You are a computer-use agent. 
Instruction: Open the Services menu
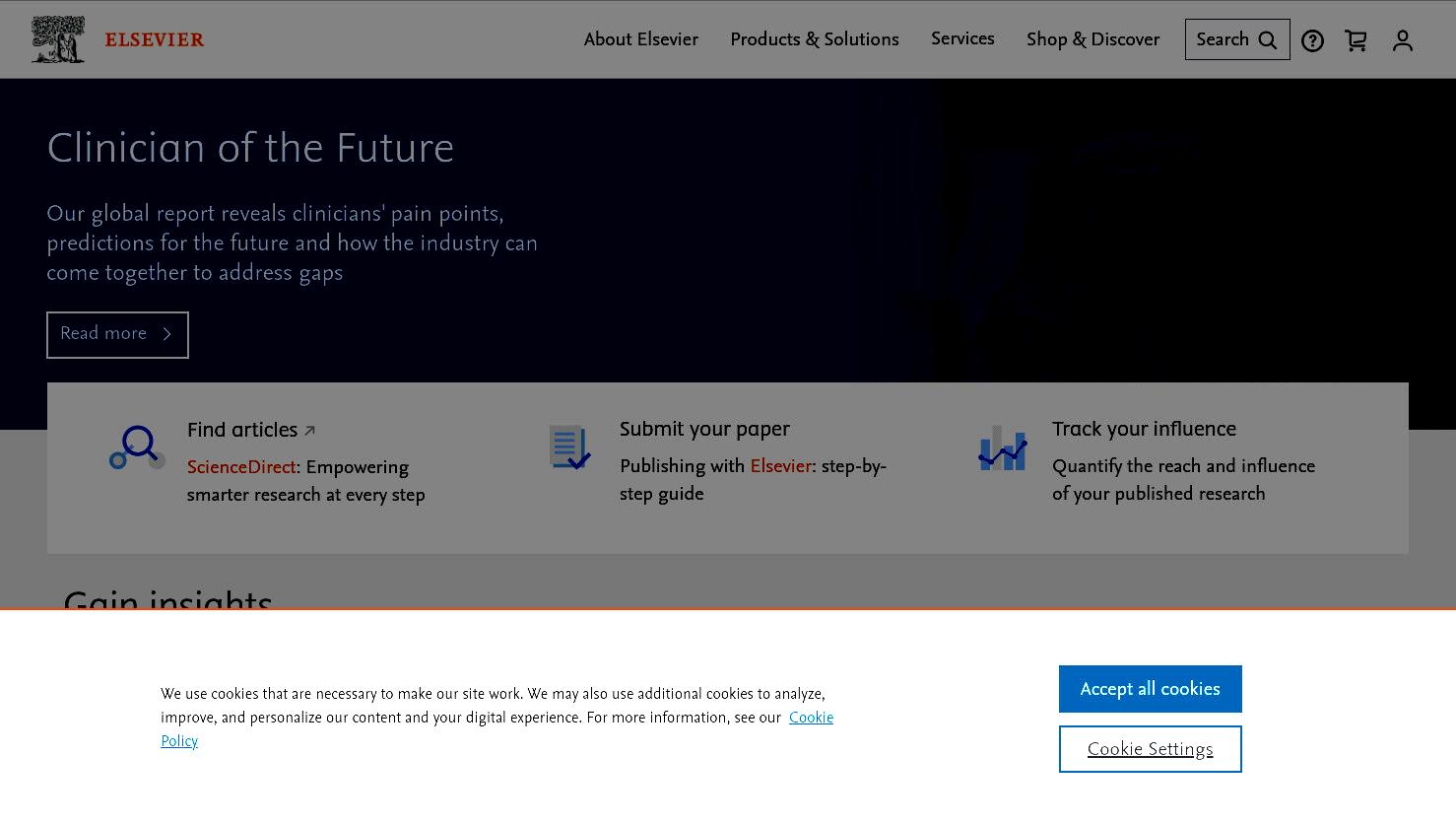pos(962,38)
